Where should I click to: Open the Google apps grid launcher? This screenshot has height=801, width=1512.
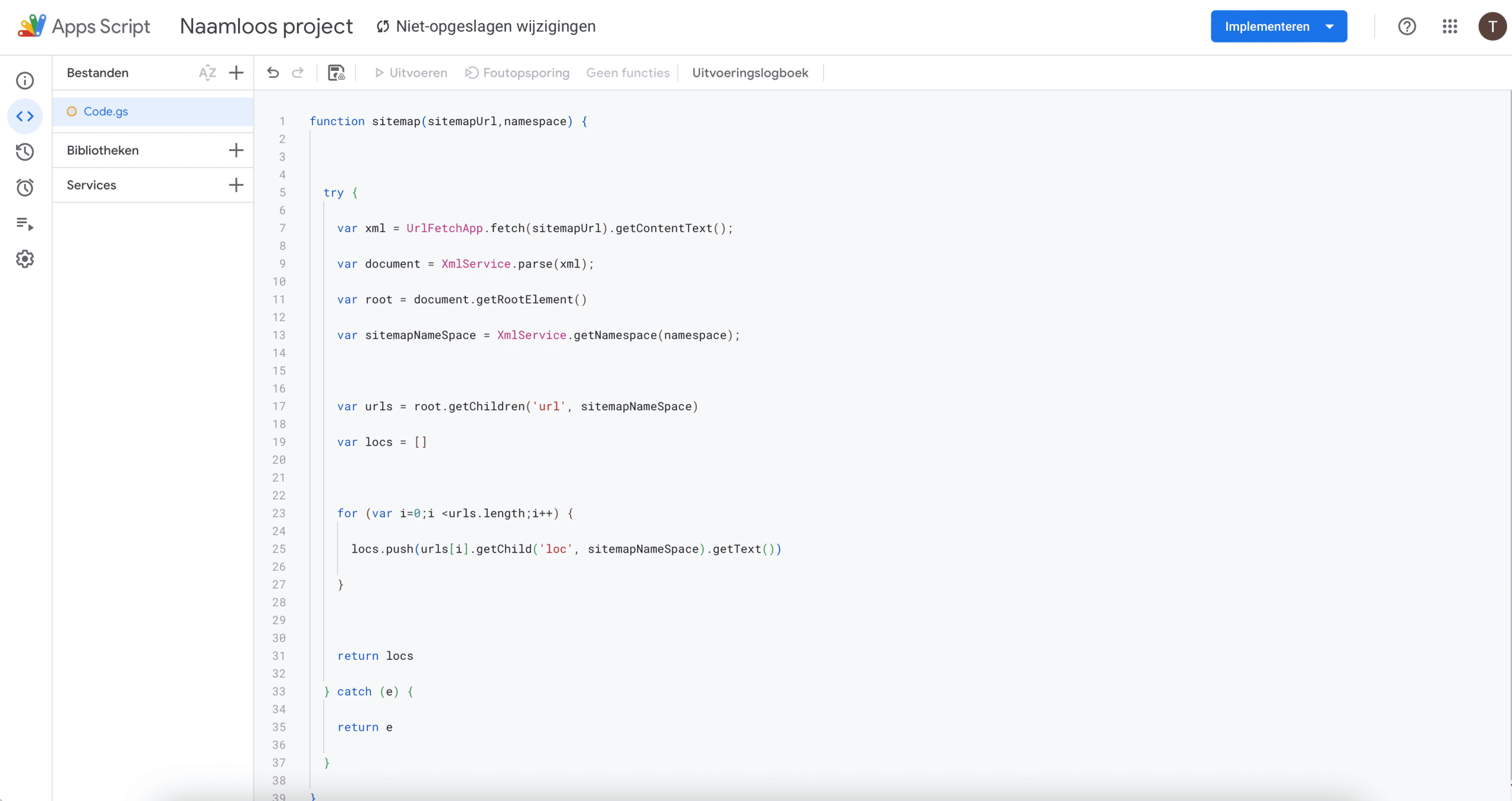1450,27
